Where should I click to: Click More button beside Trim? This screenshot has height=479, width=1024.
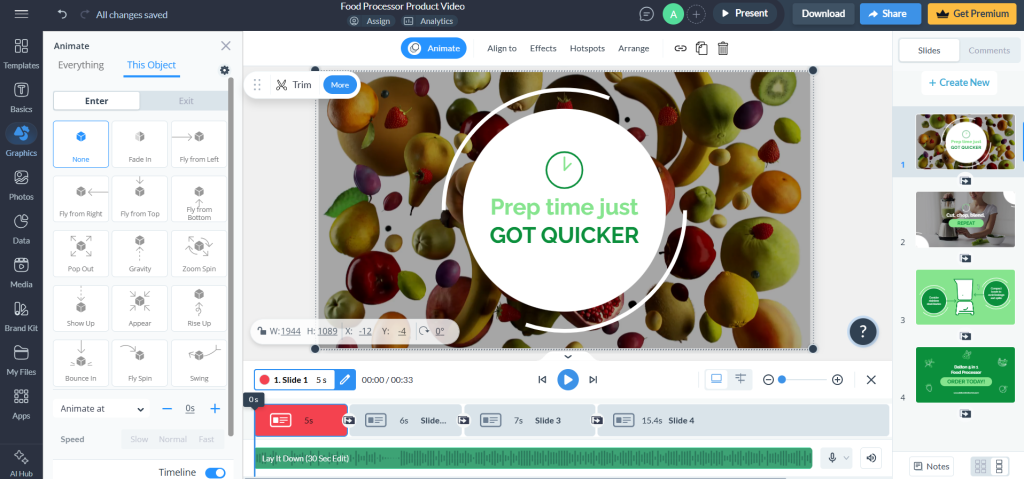click(x=340, y=85)
